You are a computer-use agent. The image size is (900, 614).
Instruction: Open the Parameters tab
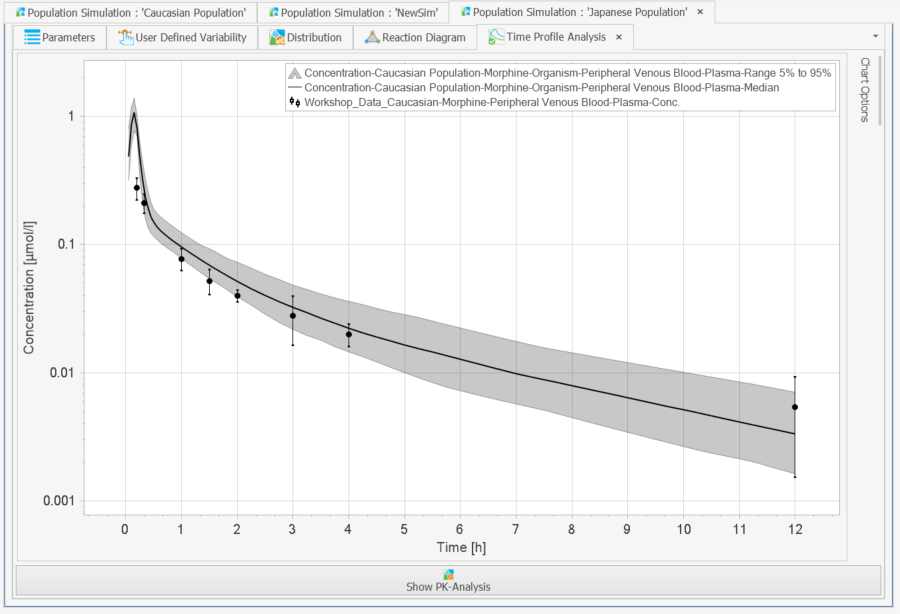(60, 37)
